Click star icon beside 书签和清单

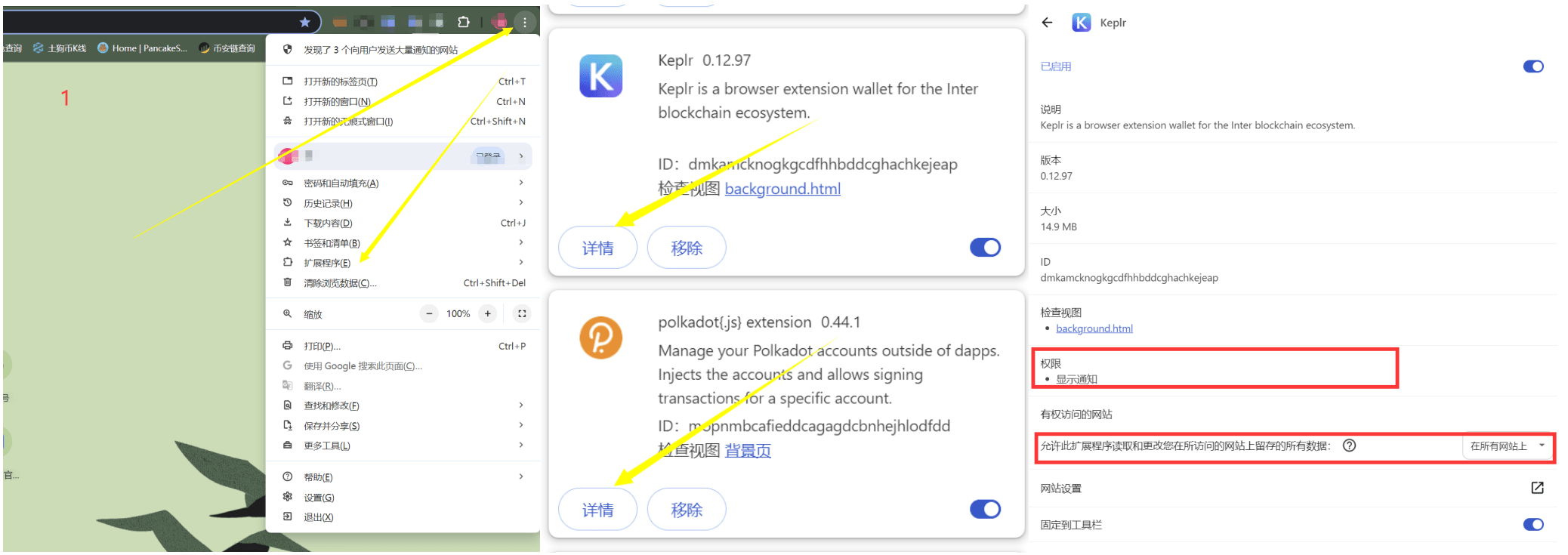[x=287, y=242]
